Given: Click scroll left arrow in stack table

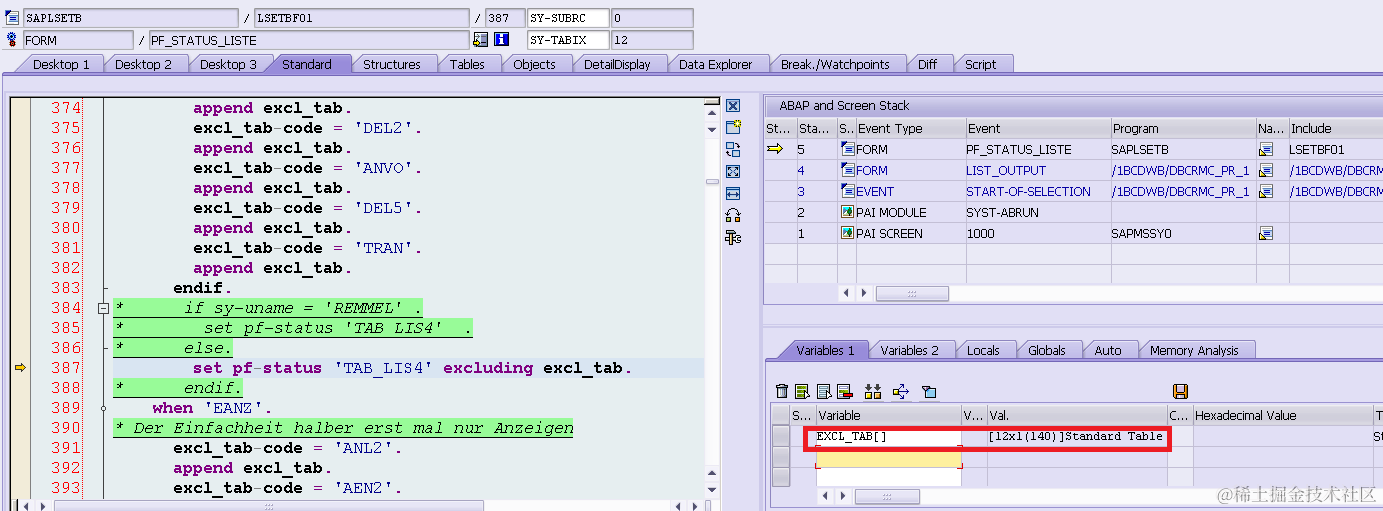Looking at the screenshot, I should coord(848,293).
